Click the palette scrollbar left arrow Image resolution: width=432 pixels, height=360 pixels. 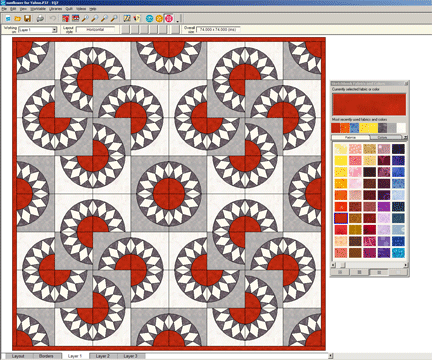pos(333,265)
